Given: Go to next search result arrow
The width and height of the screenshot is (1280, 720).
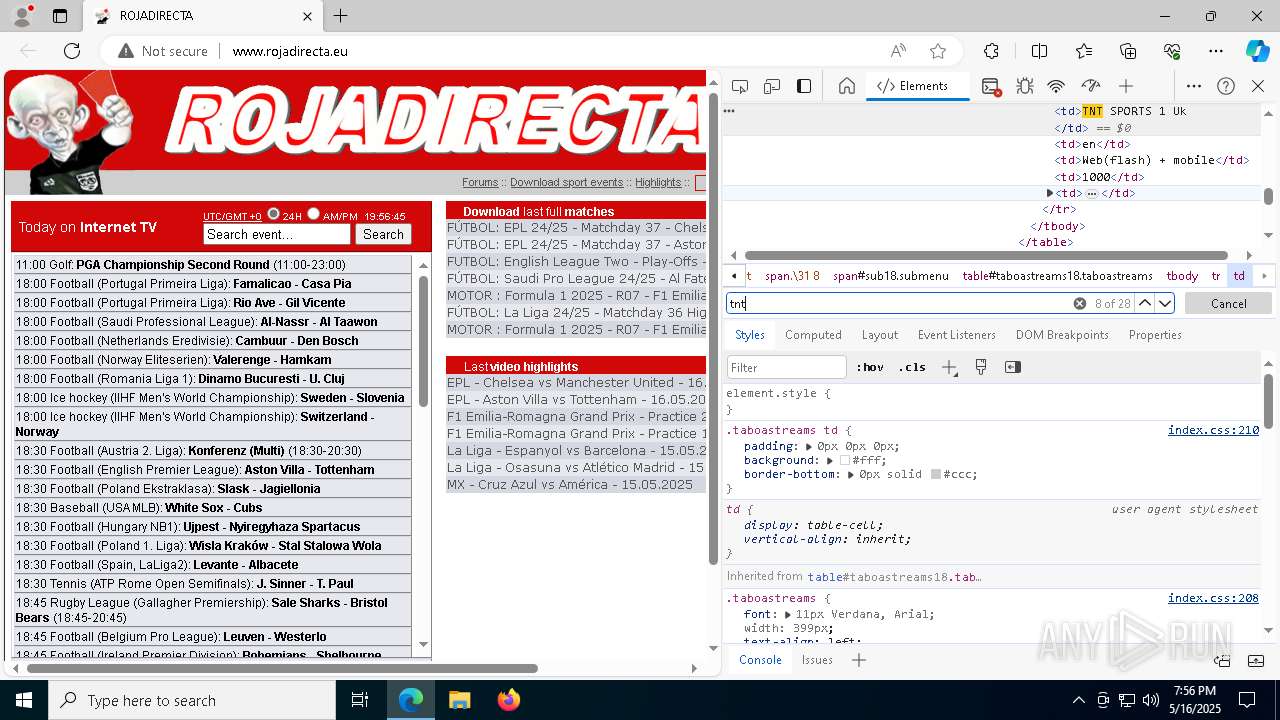Looking at the screenshot, I should [x=1165, y=303].
